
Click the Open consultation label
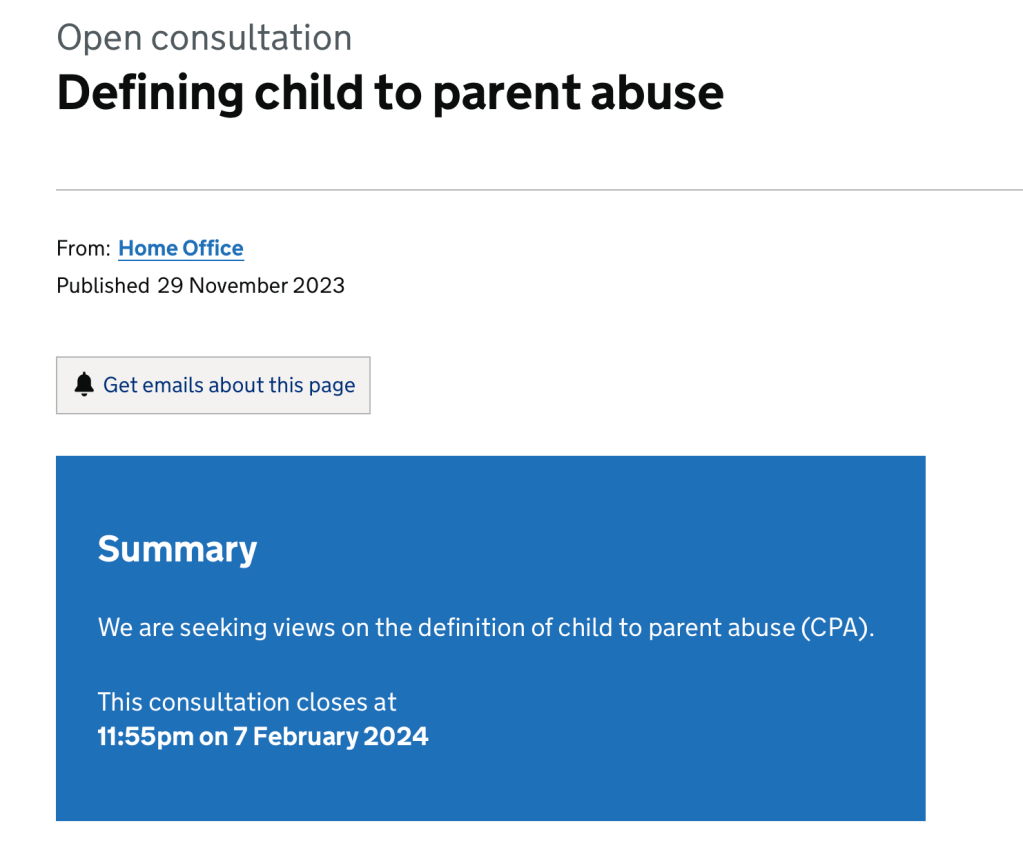204,38
